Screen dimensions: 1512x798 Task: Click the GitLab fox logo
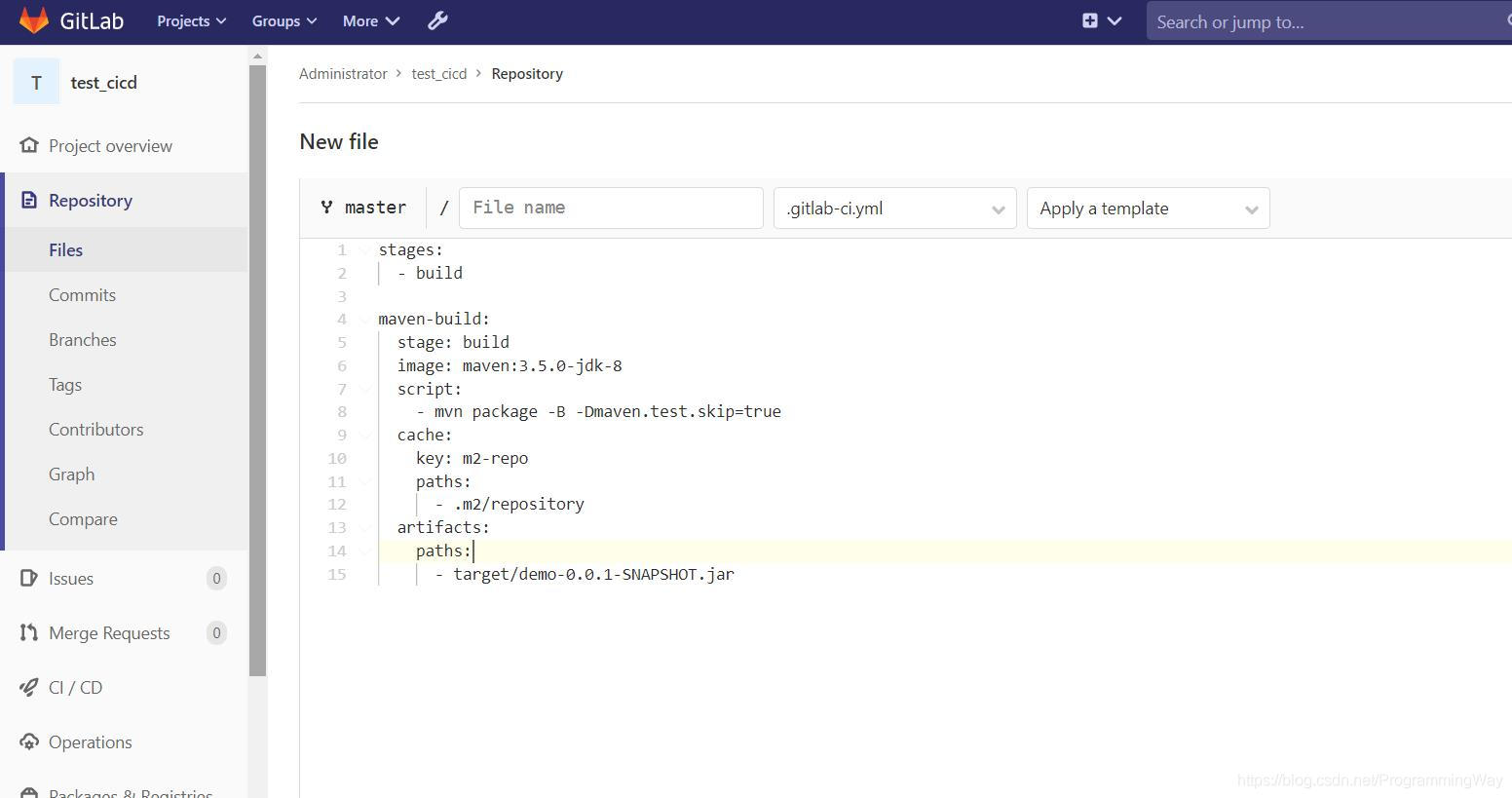pyautogui.click(x=35, y=20)
